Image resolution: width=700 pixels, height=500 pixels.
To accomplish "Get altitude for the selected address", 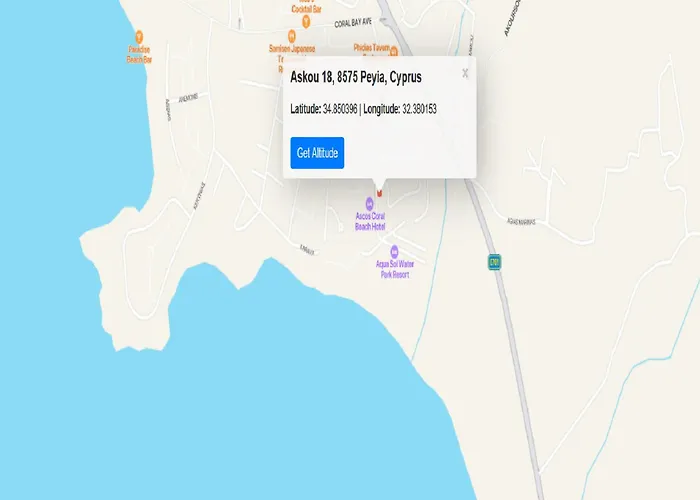I will [x=317, y=153].
